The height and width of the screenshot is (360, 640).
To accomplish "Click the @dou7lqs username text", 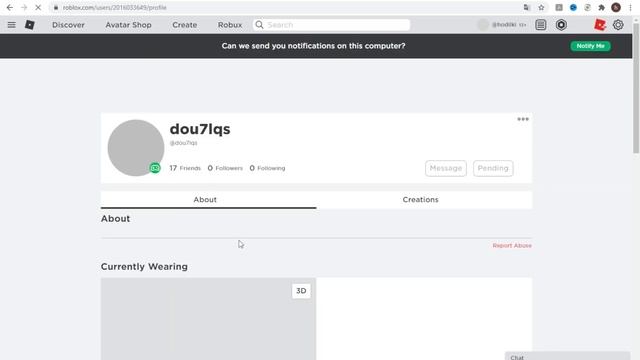I will [x=184, y=143].
